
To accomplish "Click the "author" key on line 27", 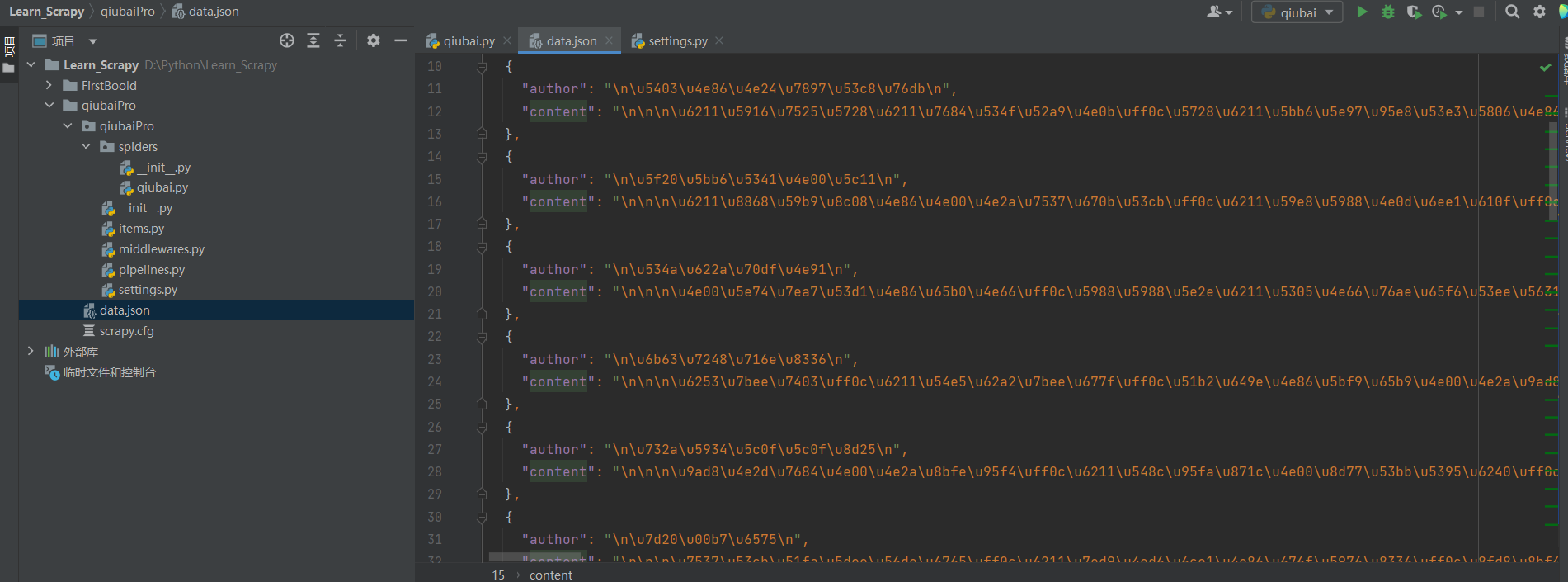I will click(x=553, y=449).
